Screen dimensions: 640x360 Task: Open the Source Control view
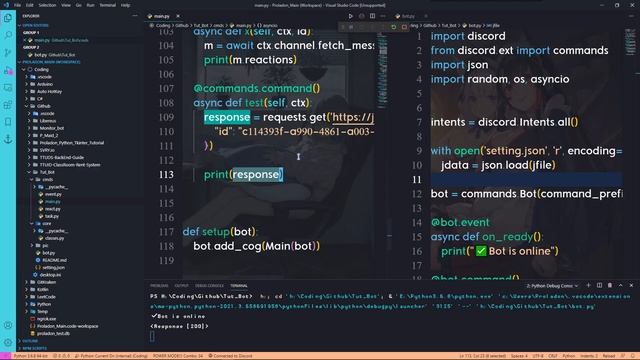pos(8,53)
